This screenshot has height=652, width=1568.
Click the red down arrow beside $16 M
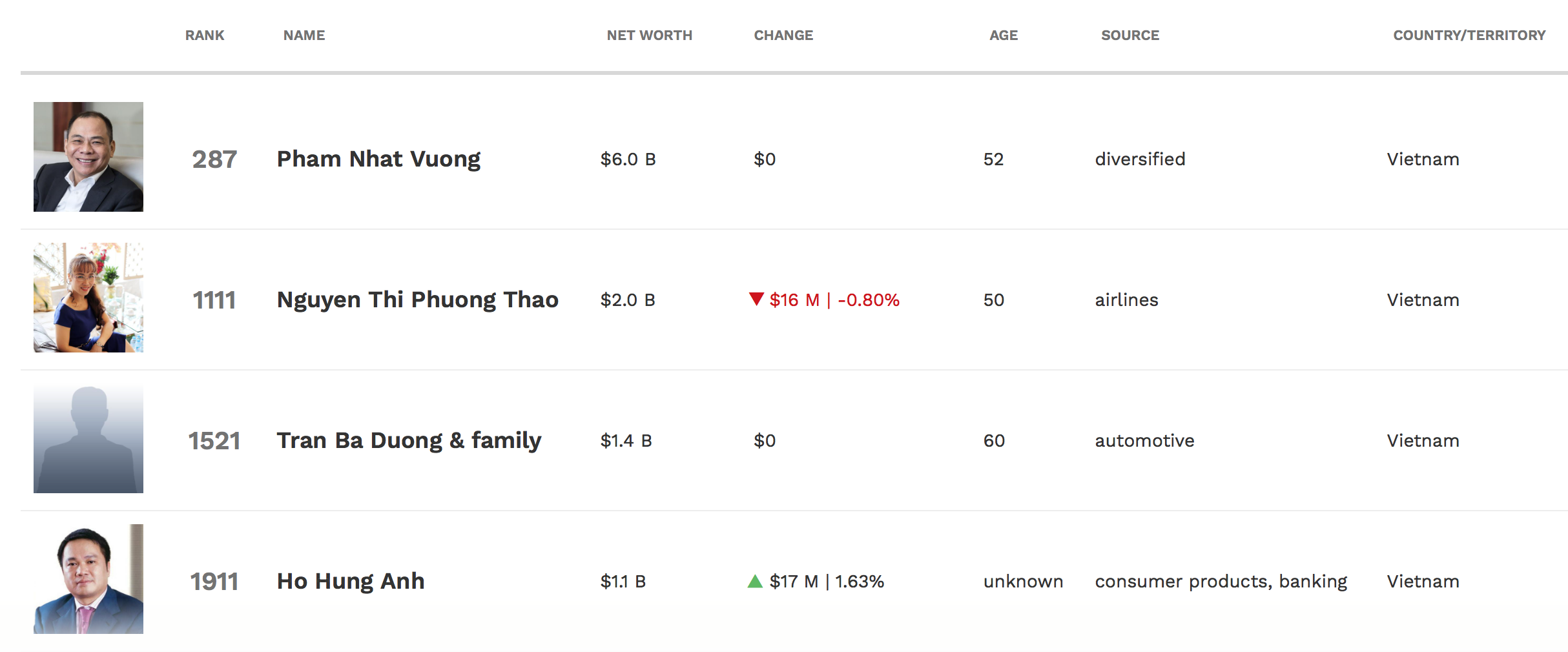(x=756, y=299)
